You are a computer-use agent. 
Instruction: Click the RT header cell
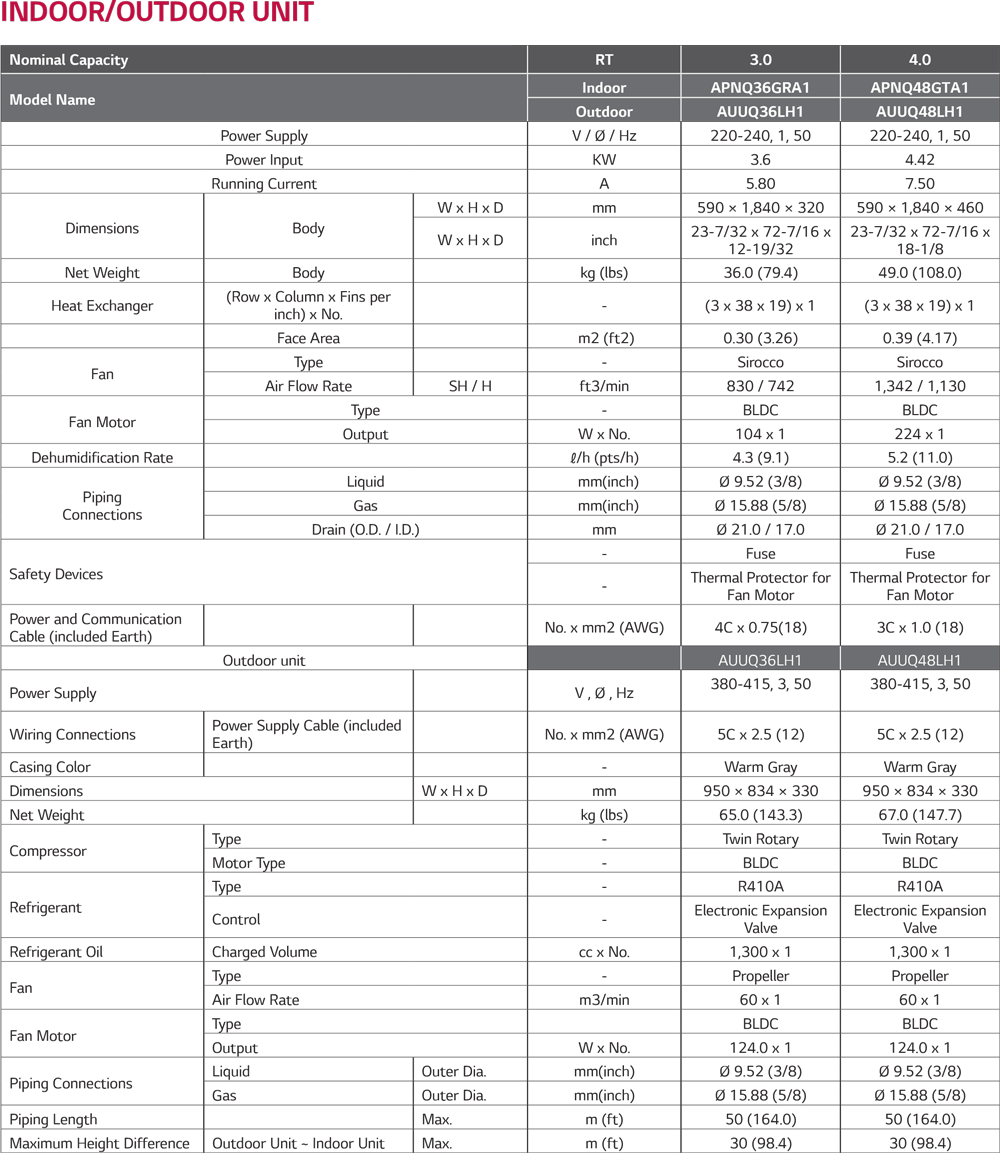click(604, 60)
